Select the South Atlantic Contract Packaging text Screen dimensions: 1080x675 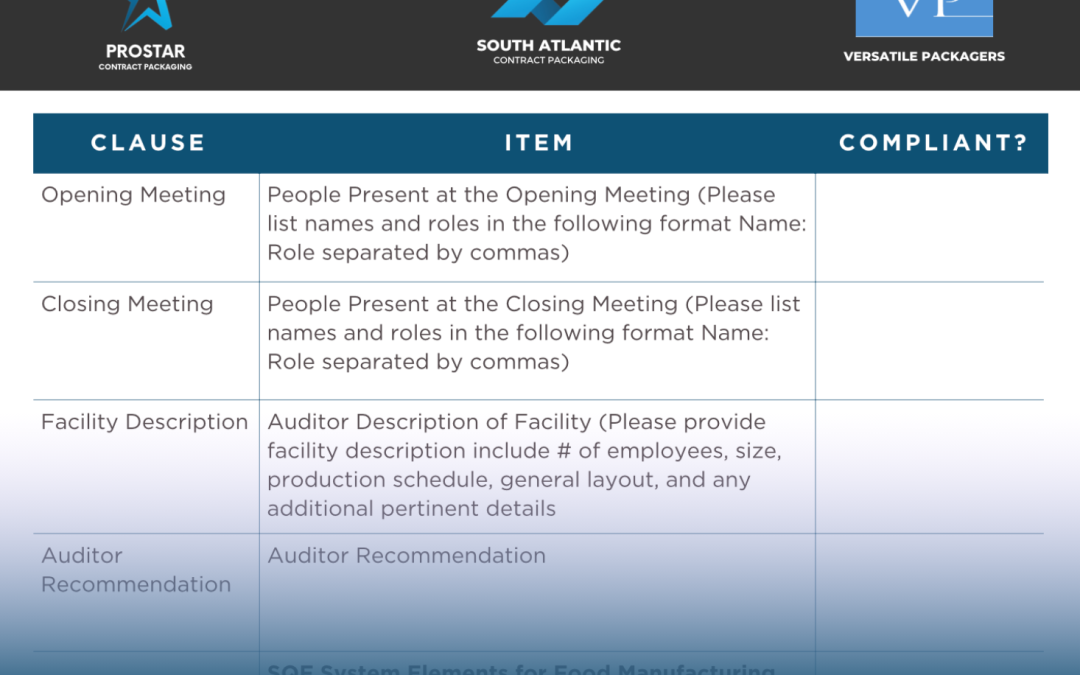pyautogui.click(x=548, y=51)
